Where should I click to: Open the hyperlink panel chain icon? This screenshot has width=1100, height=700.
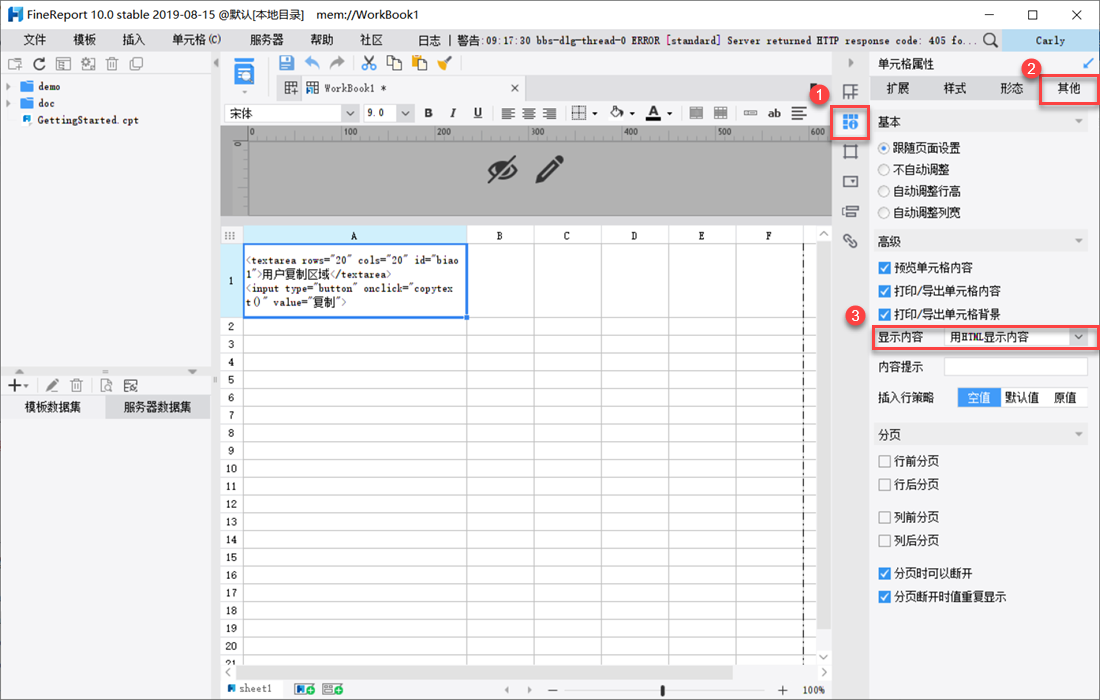850,241
